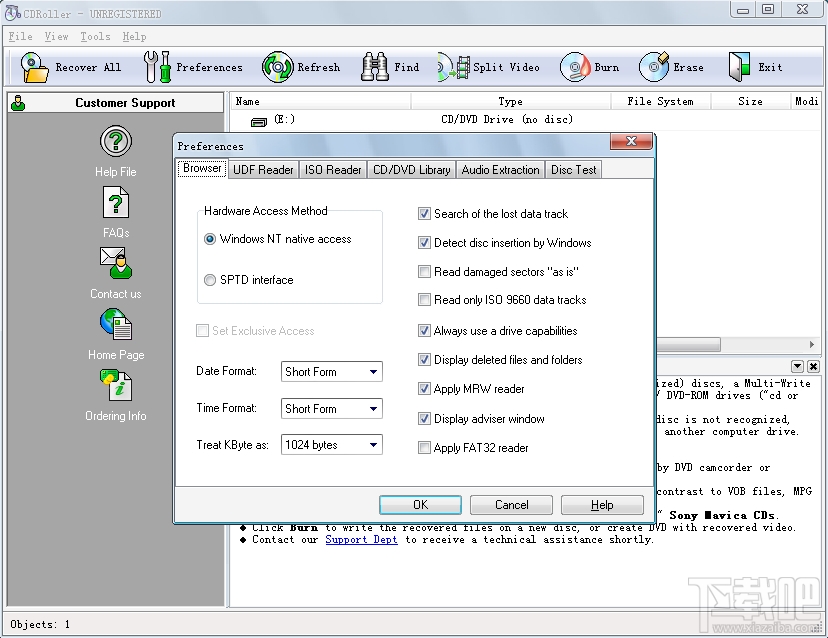The image size is (828, 638).
Task: Open the Help File icon in sidebar
Action: [116, 141]
